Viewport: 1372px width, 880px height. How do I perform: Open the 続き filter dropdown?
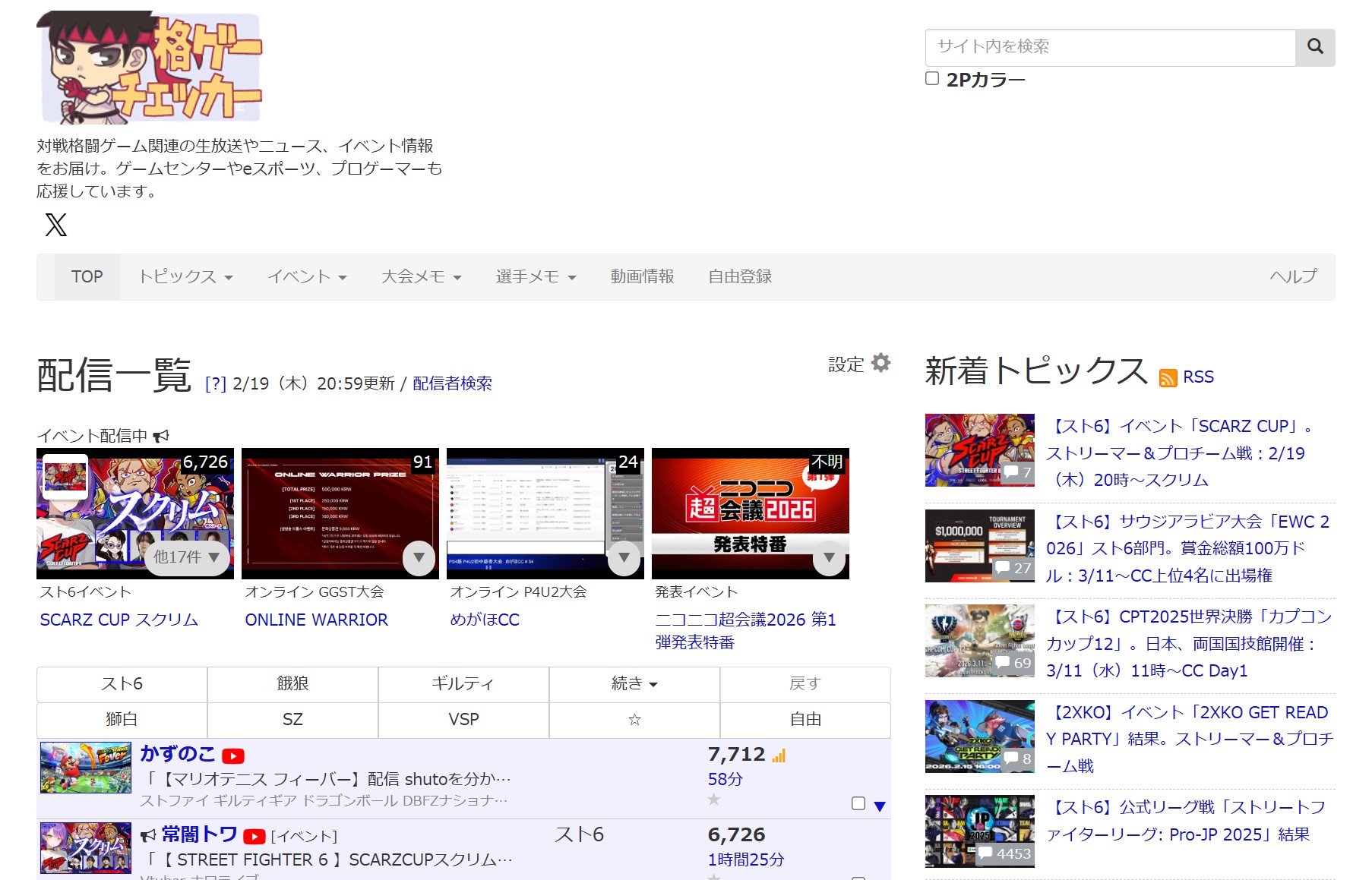pos(634,684)
